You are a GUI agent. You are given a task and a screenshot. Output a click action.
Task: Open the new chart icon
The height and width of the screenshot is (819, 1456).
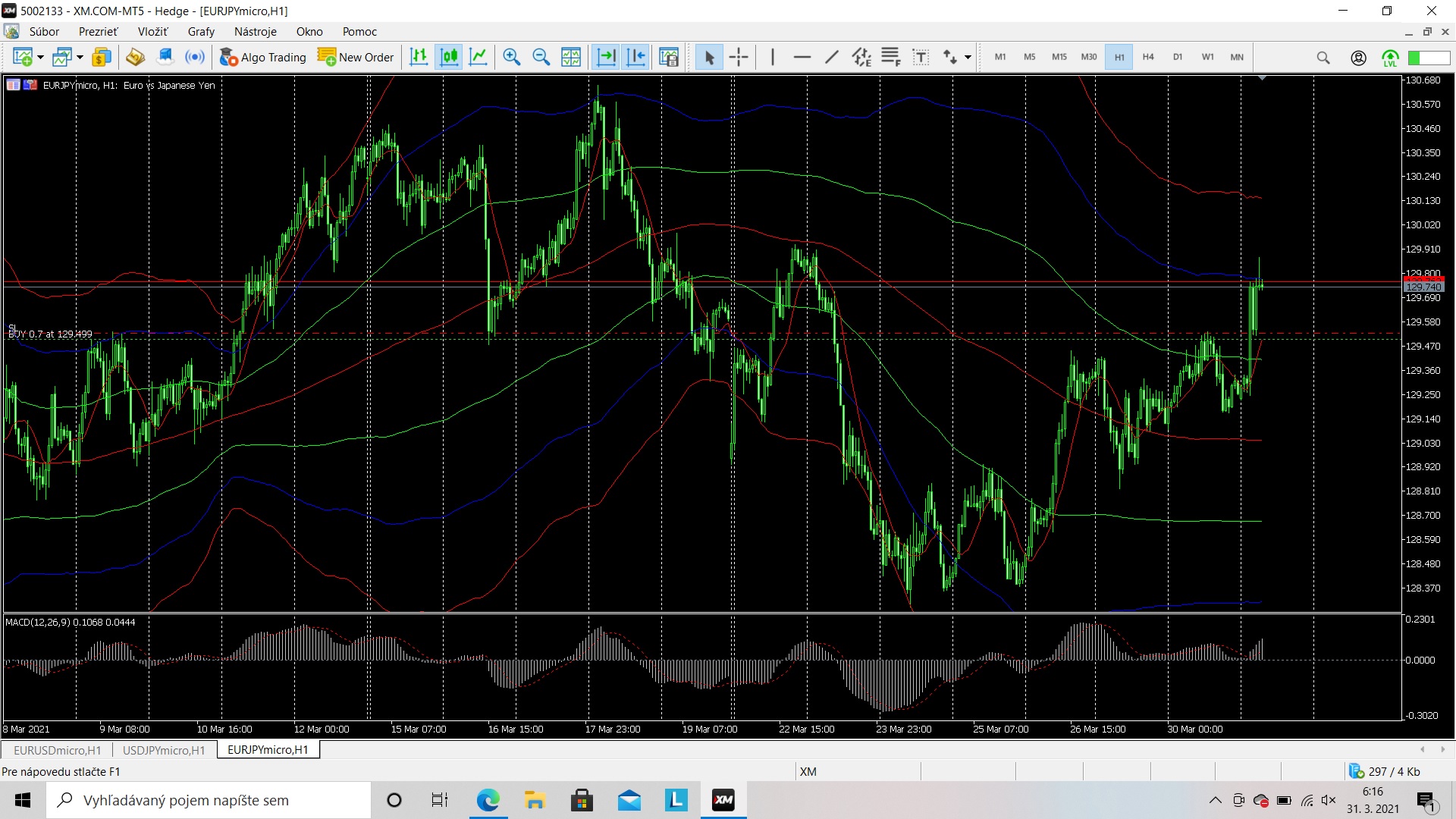(23, 57)
